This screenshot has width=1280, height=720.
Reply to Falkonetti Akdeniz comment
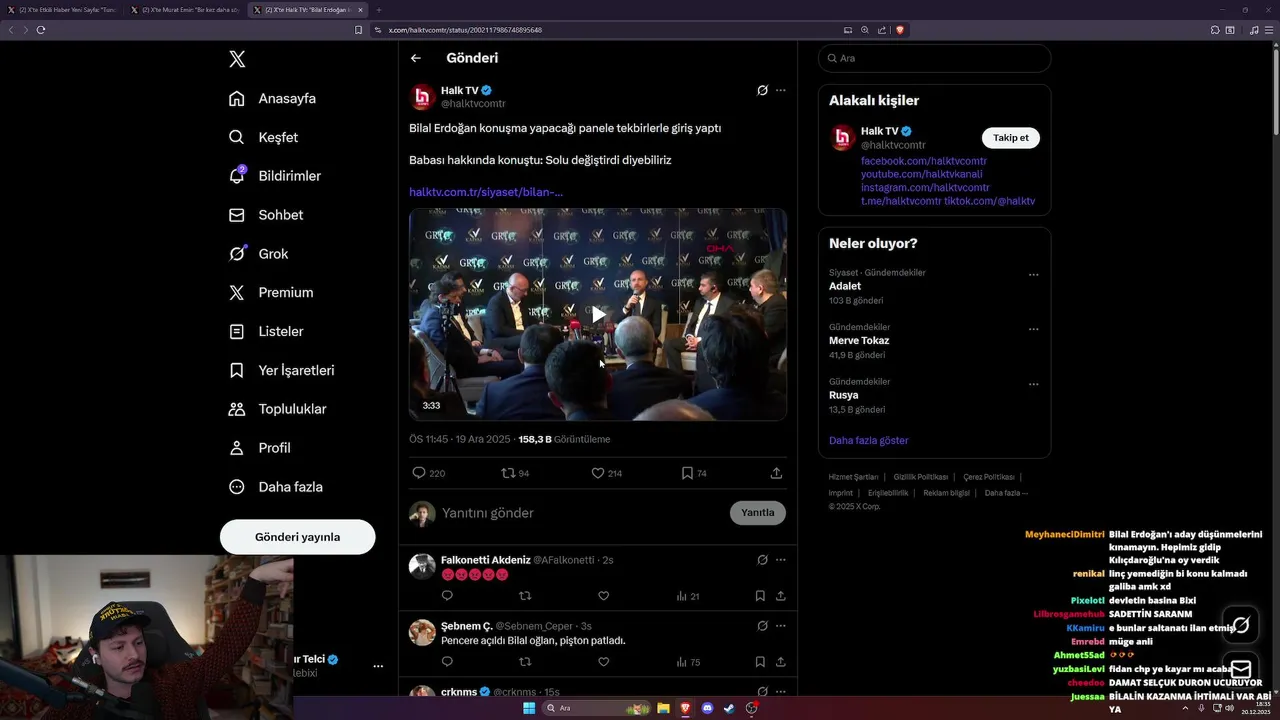(x=447, y=596)
